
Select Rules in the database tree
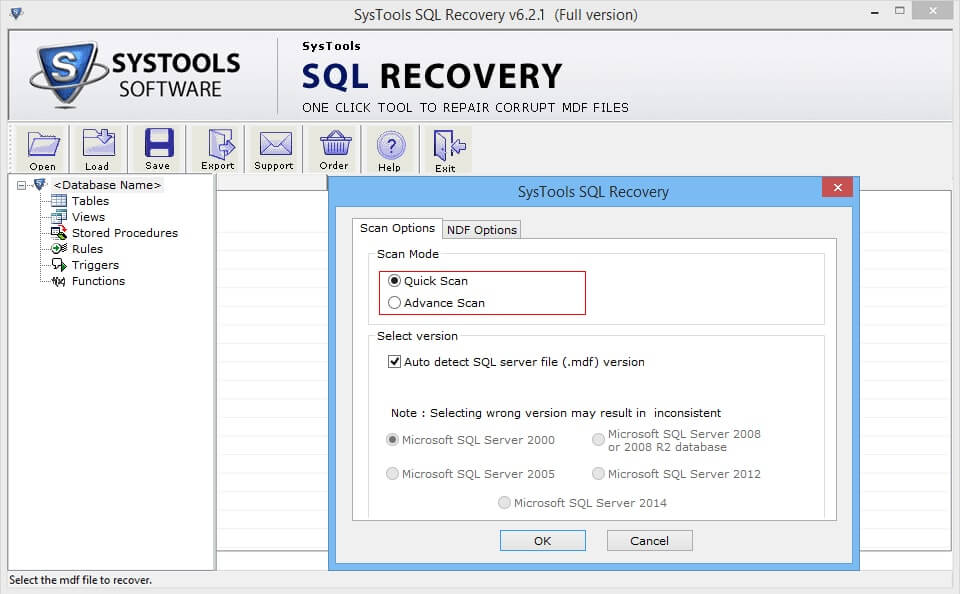(87, 249)
